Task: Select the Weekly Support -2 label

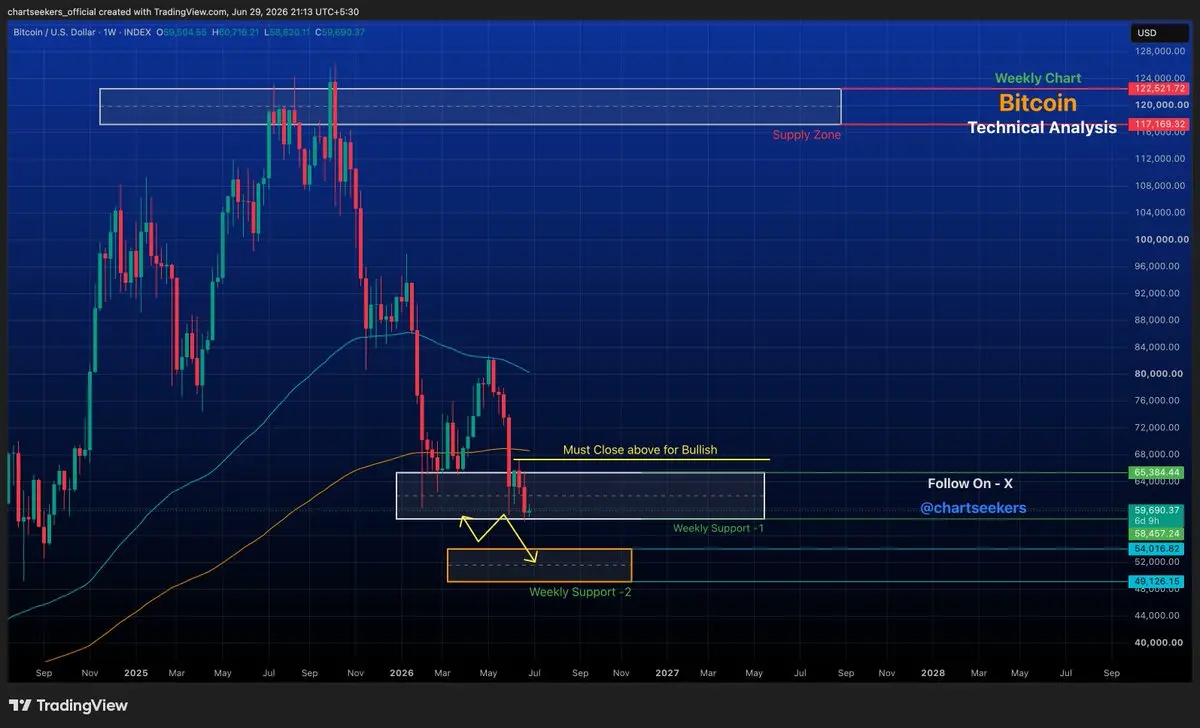Action: tap(580, 592)
